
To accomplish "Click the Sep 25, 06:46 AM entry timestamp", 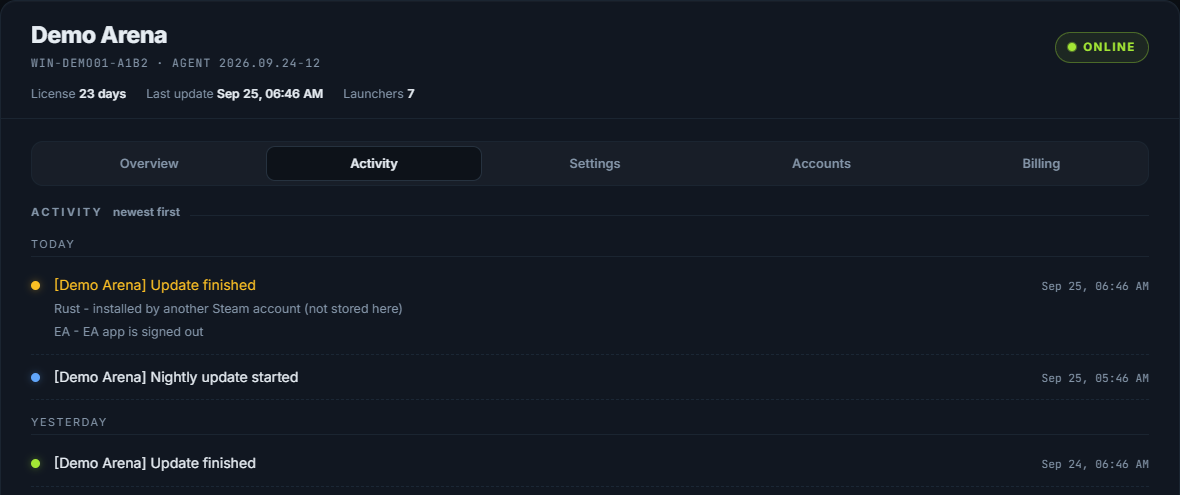I will (x=1095, y=286).
